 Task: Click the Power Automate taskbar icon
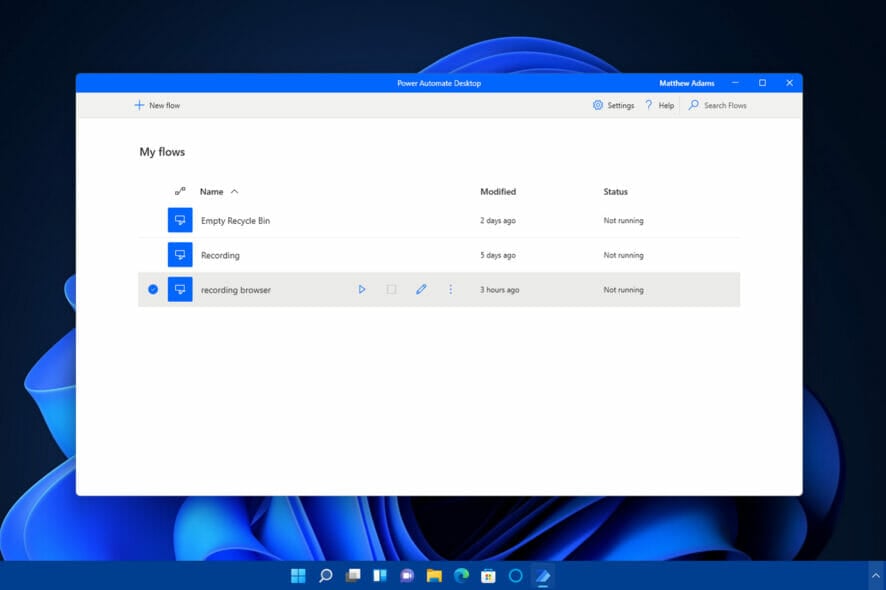(543, 575)
